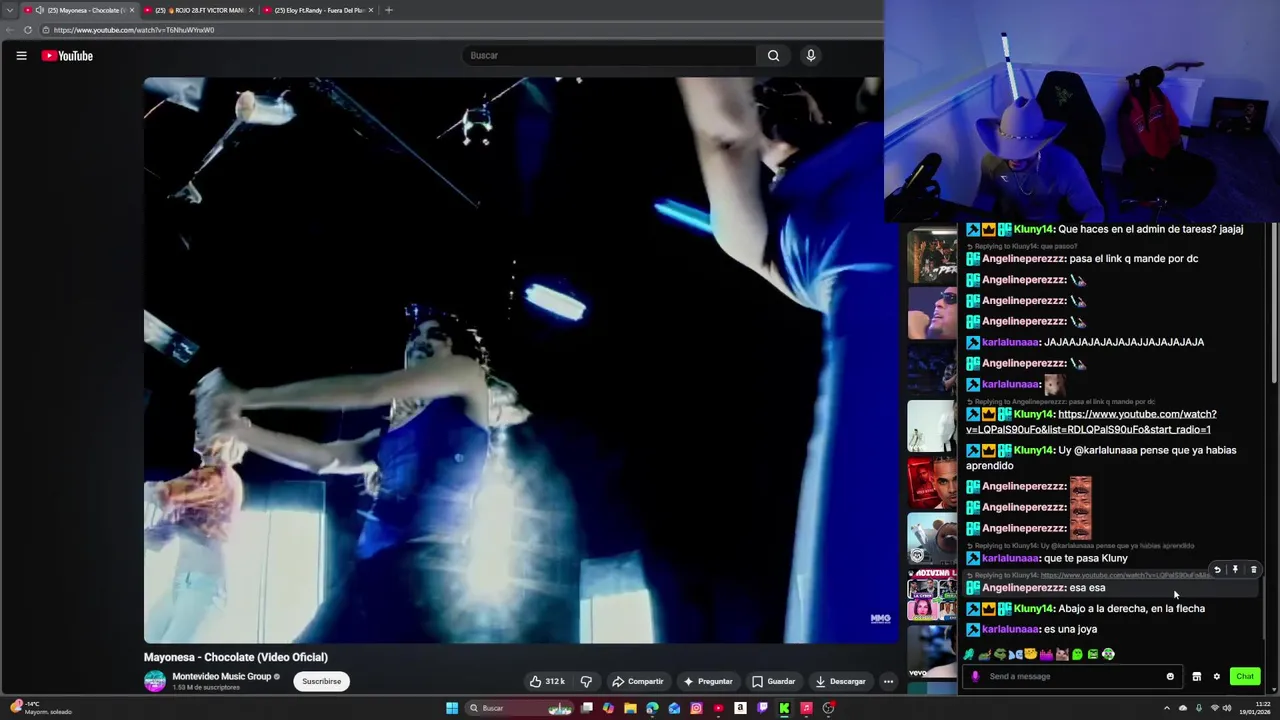Focus the YouTube Buscar search field
Image resolution: width=1280 pixels, height=720 pixels.
[x=610, y=56]
